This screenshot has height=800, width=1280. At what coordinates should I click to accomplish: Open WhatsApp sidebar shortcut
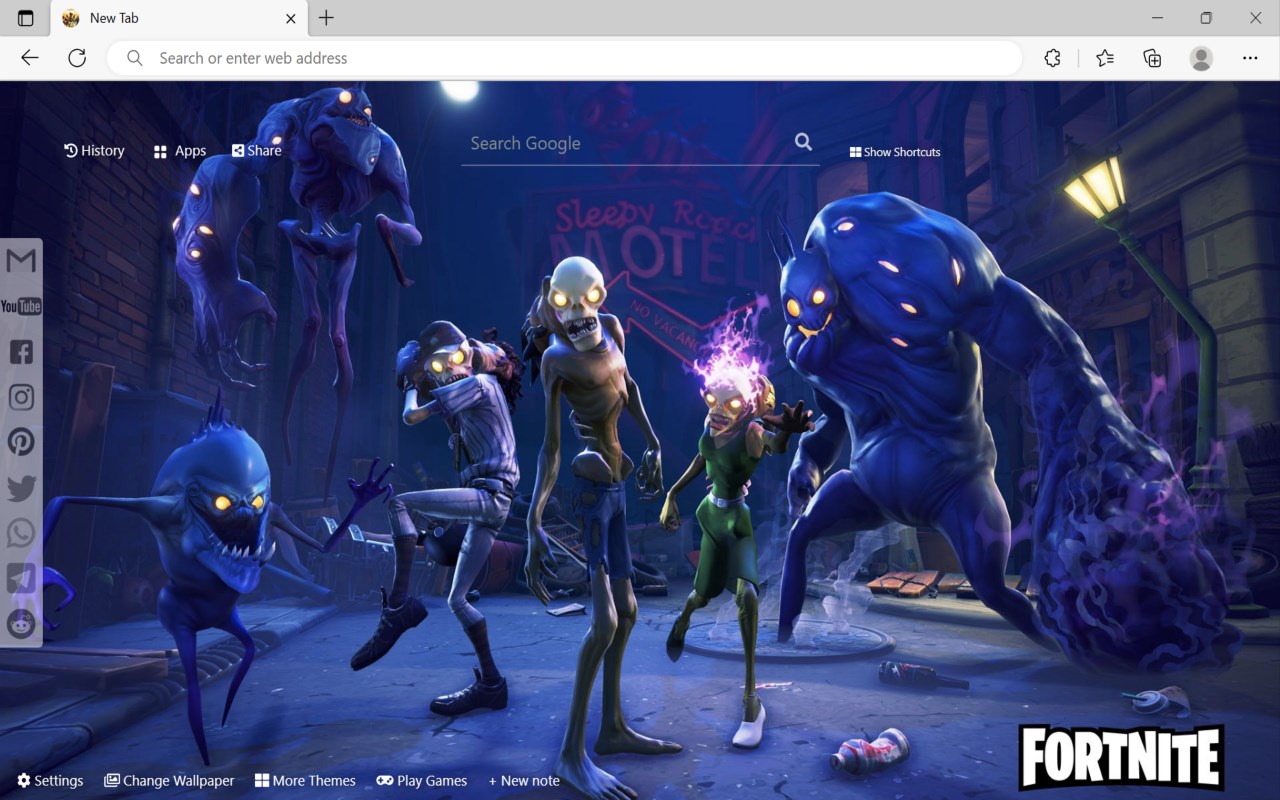point(21,533)
